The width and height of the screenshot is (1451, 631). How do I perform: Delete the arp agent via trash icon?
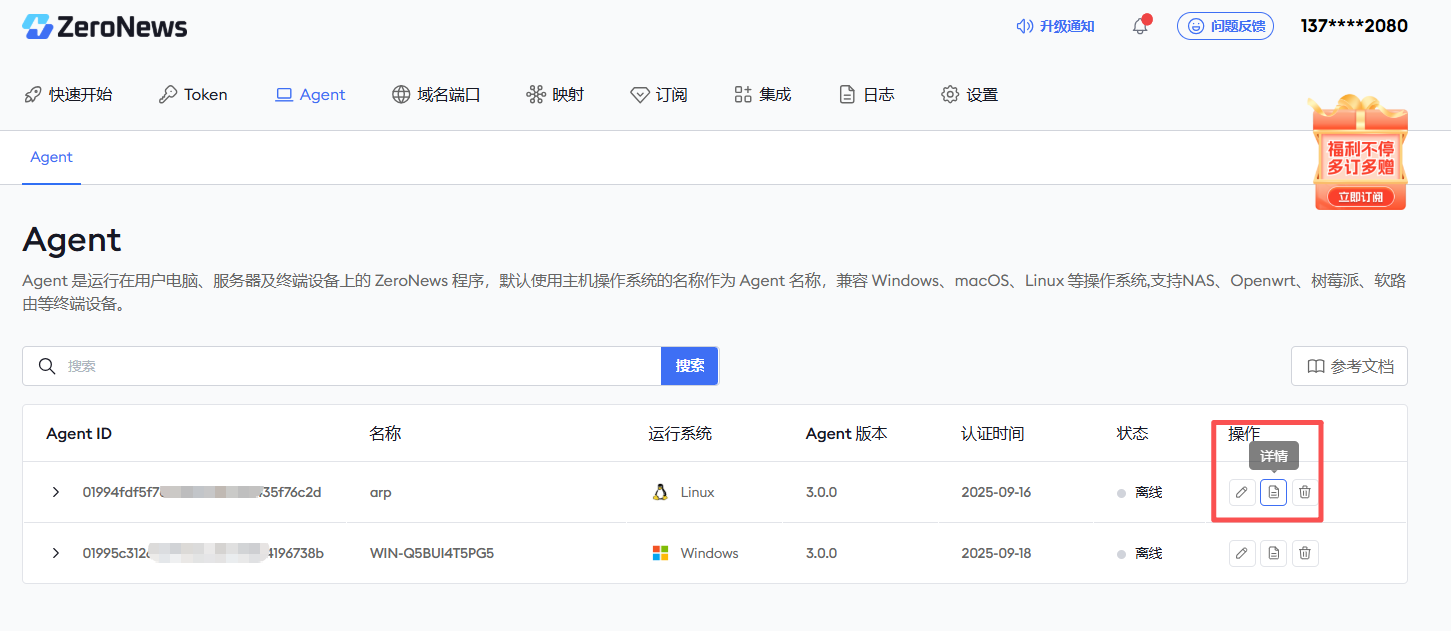coord(1305,492)
